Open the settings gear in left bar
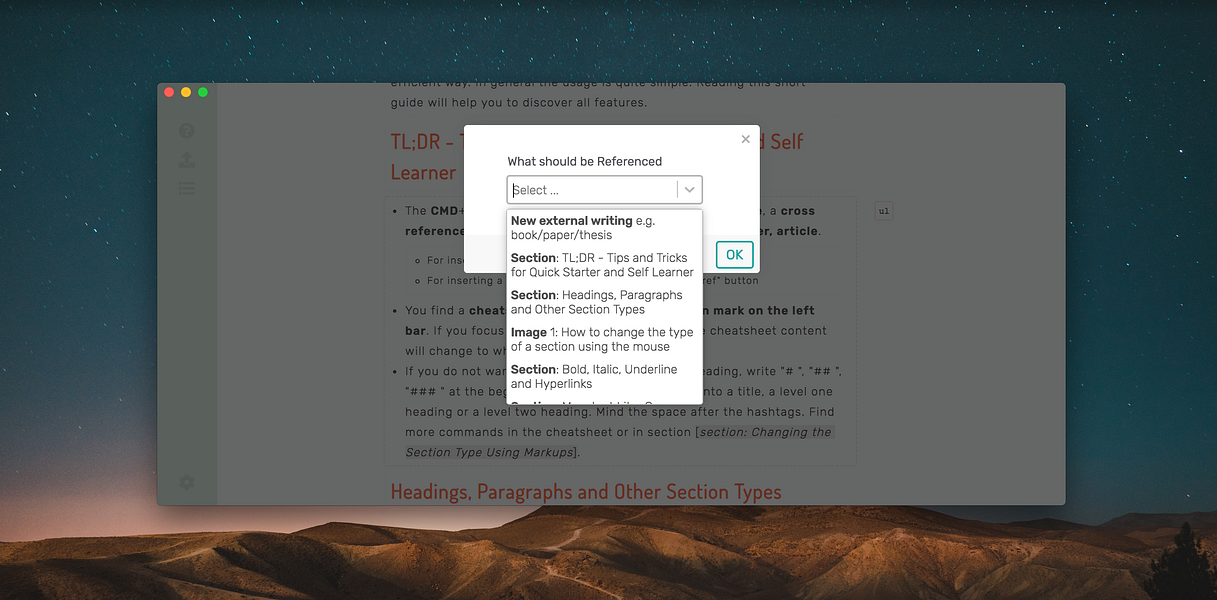The height and width of the screenshot is (600, 1217). 186,482
